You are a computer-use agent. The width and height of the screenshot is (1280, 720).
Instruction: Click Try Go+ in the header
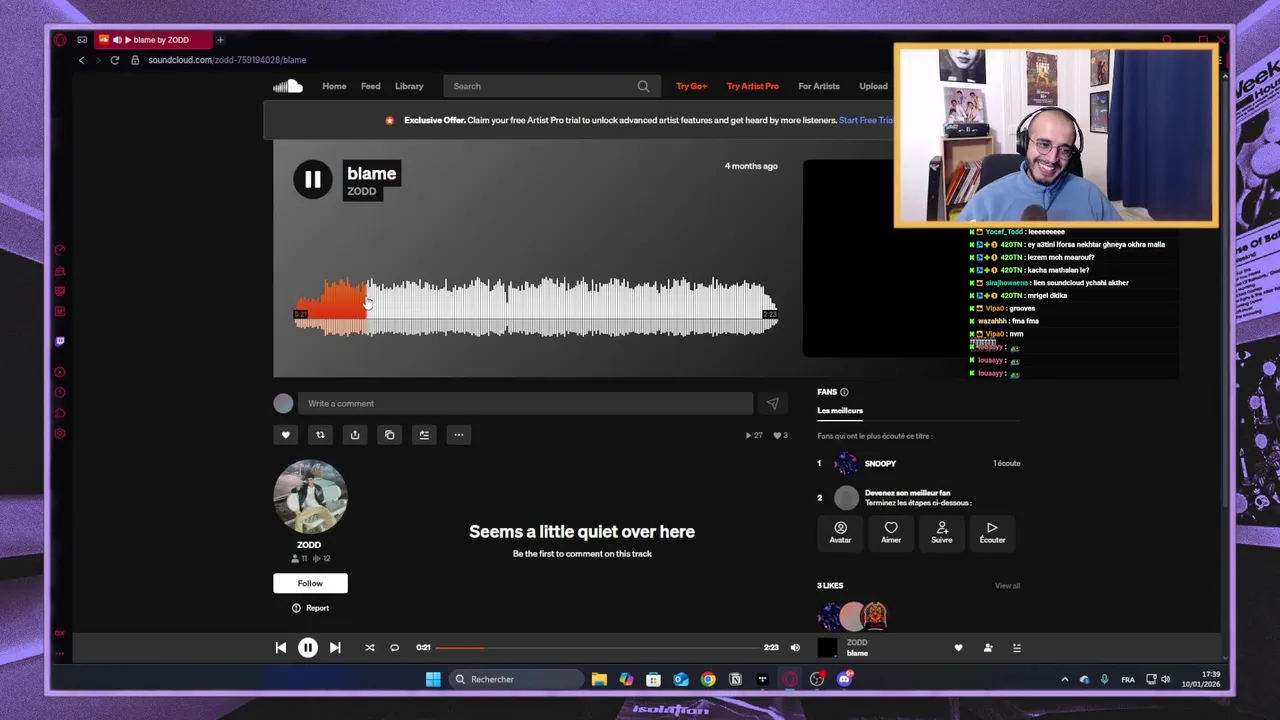tap(691, 86)
